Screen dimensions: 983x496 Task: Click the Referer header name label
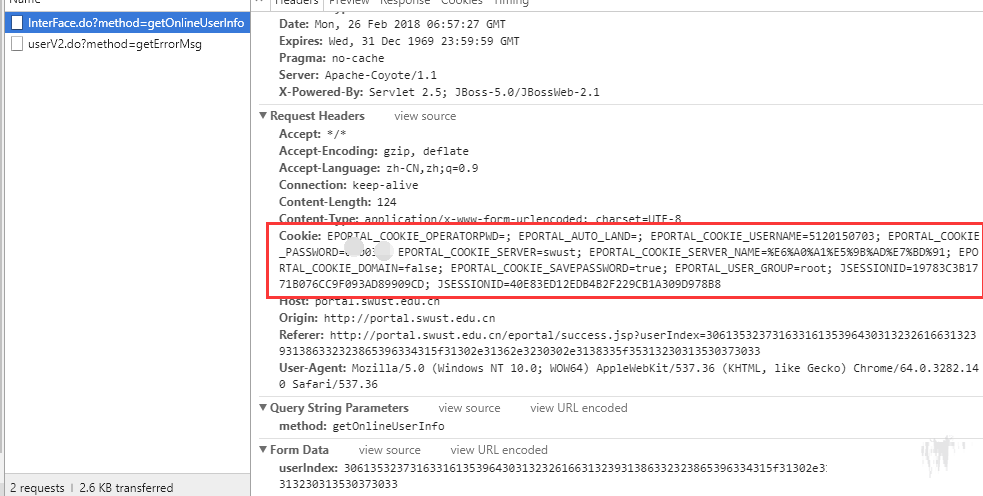click(301, 335)
